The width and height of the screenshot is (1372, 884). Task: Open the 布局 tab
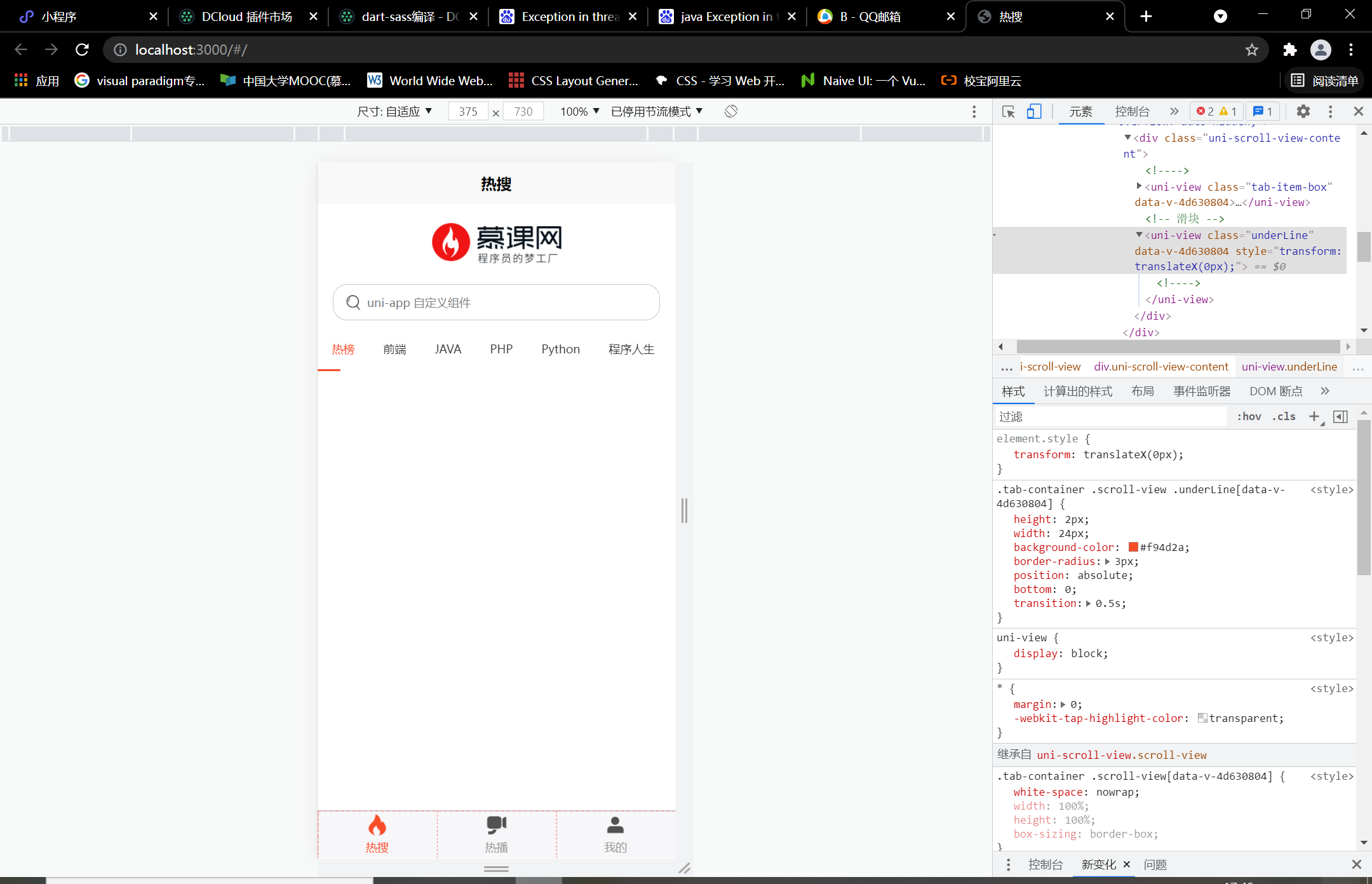[x=1142, y=391]
